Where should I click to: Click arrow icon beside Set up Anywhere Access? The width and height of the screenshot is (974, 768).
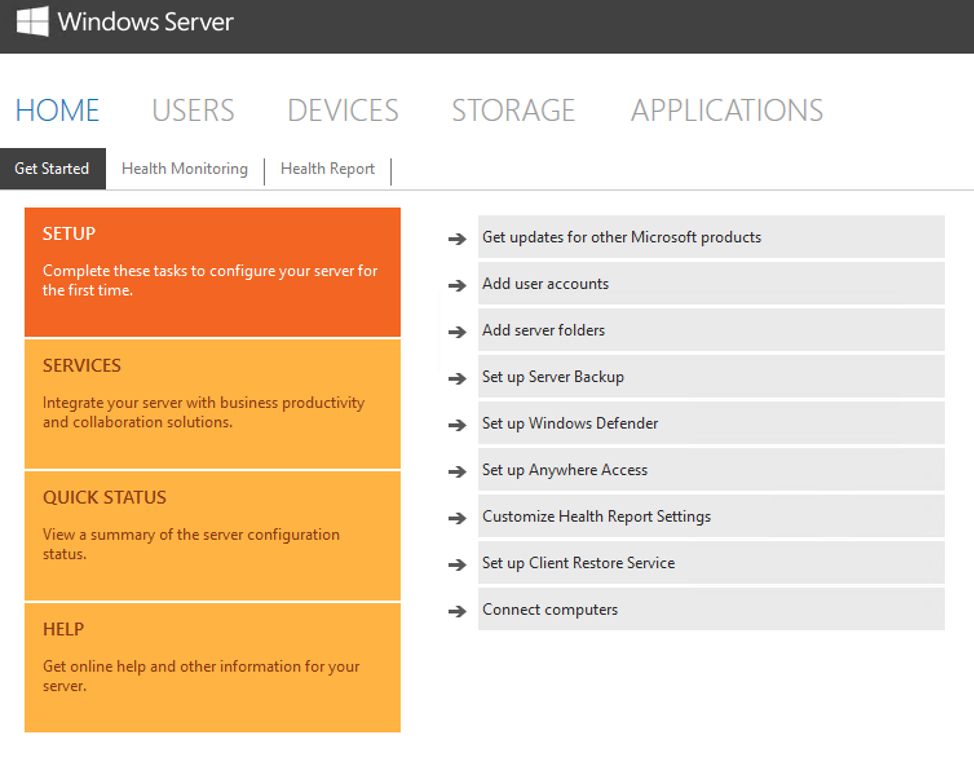pos(457,471)
